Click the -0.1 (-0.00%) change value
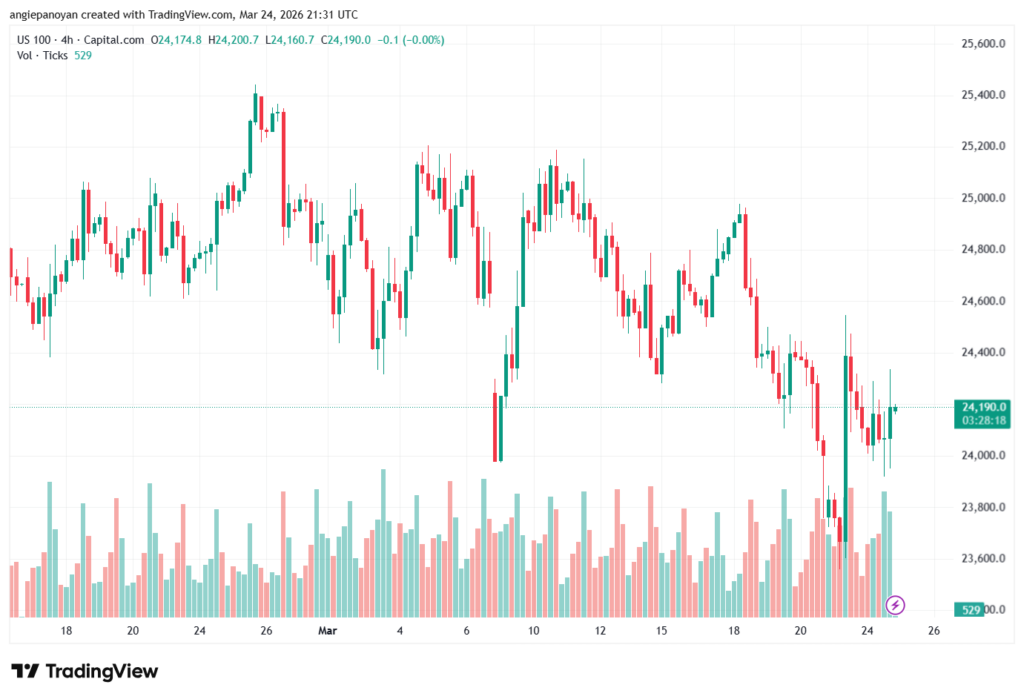This screenshot has width=1024, height=699. (410, 40)
